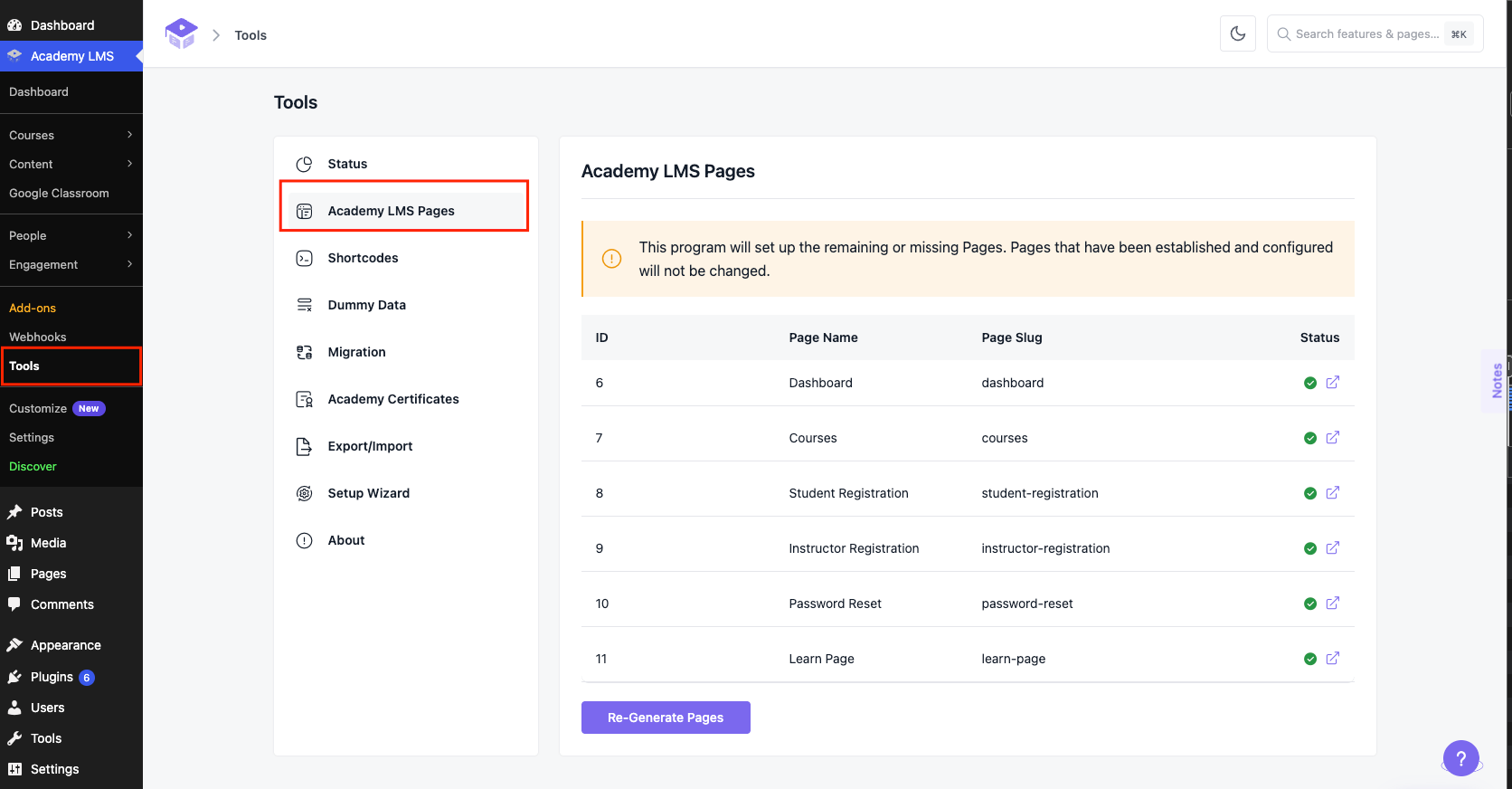
Task: Open WordPress Settings at sidebar bottom
Action: click(x=71, y=769)
